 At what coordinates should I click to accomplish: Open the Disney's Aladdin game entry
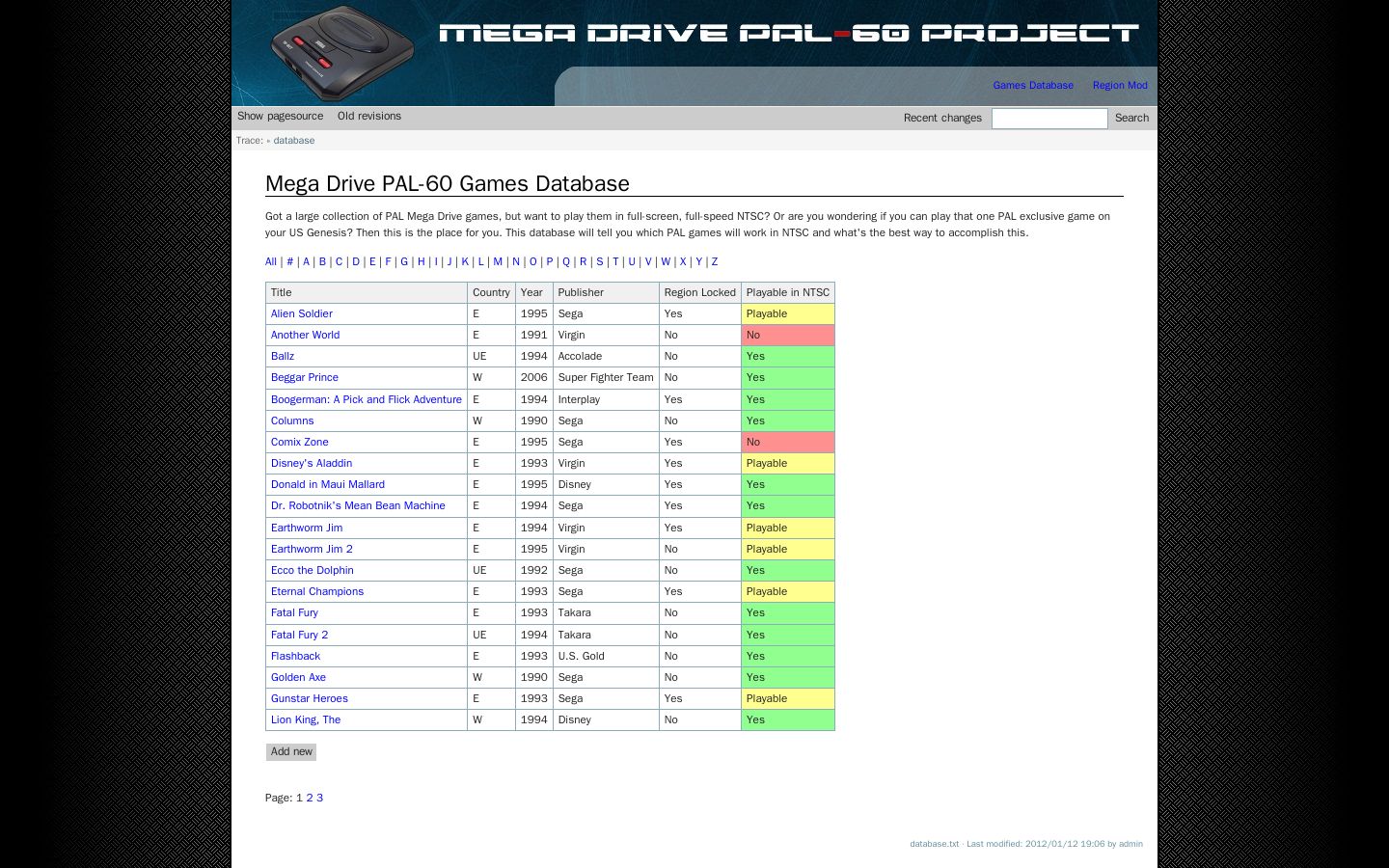tap(312, 464)
